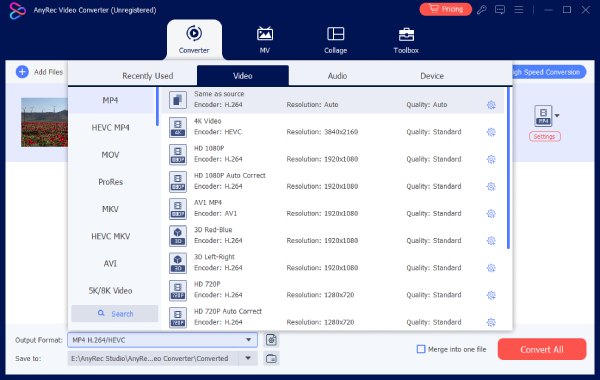
Task: Choose MP4 in the format list
Action: coord(111,100)
